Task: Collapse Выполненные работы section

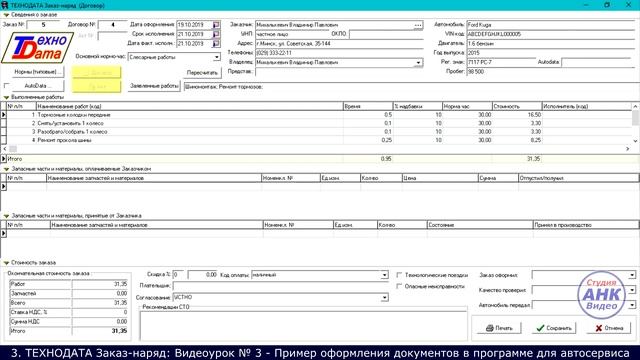Action: pyautogui.click(x=6, y=97)
